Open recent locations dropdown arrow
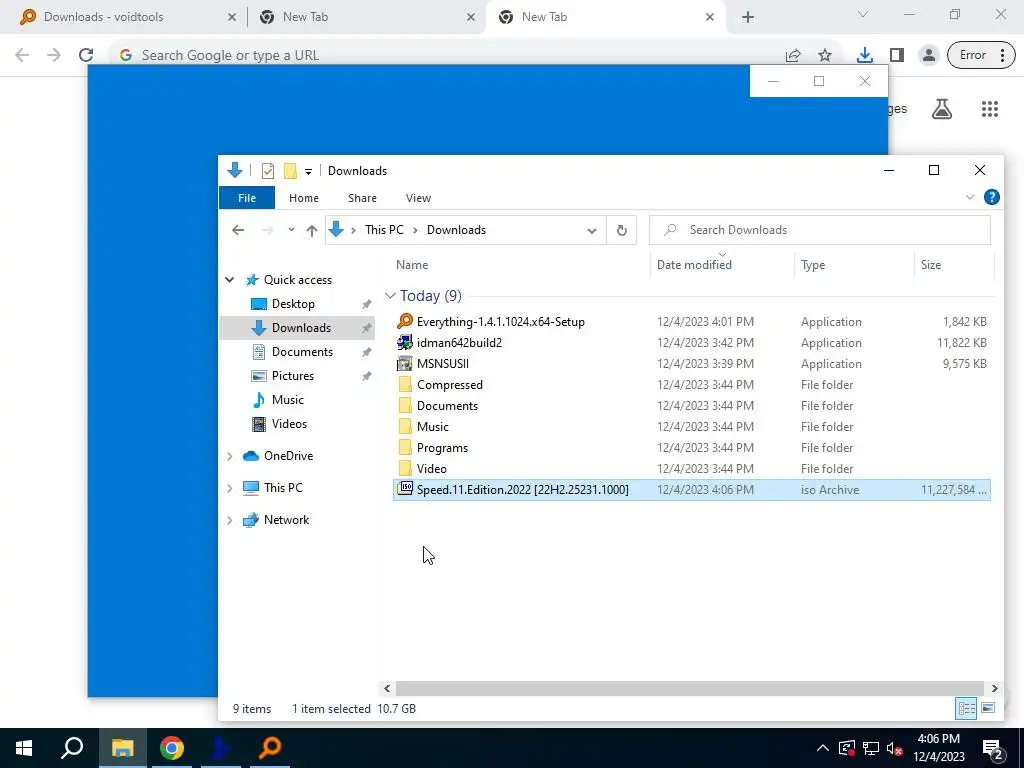This screenshot has width=1024, height=768. coord(291,230)
